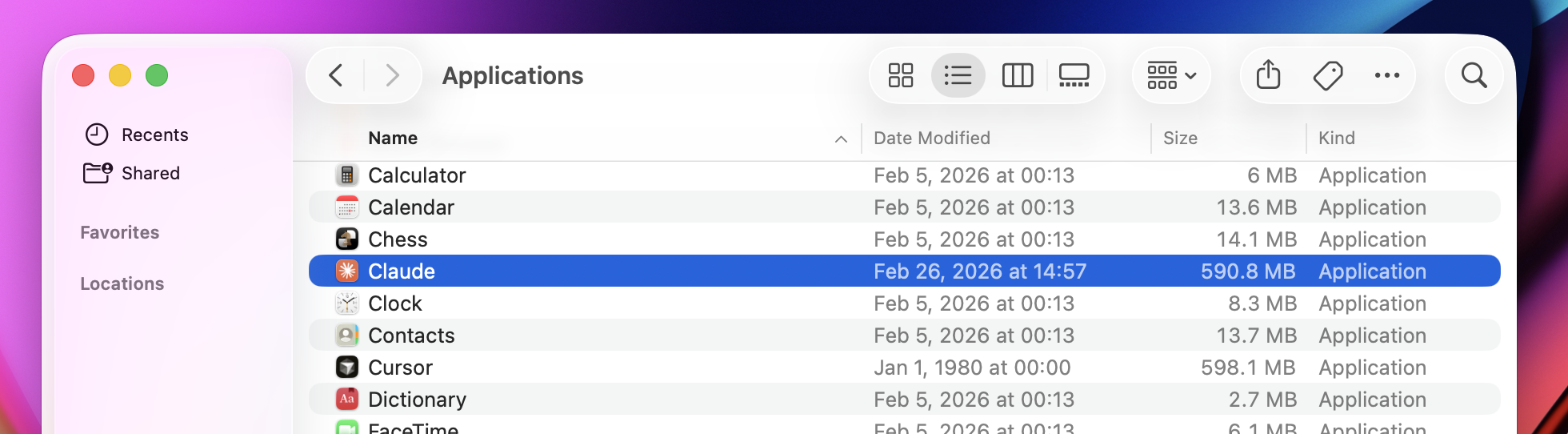Click the Cursor app icon

pos(347,368)
